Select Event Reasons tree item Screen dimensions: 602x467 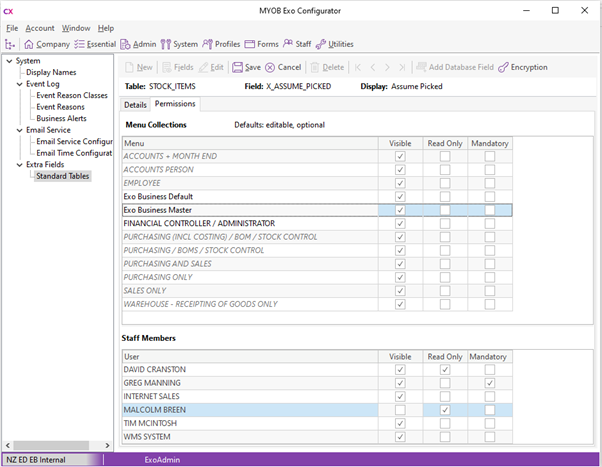coord(60,107)
